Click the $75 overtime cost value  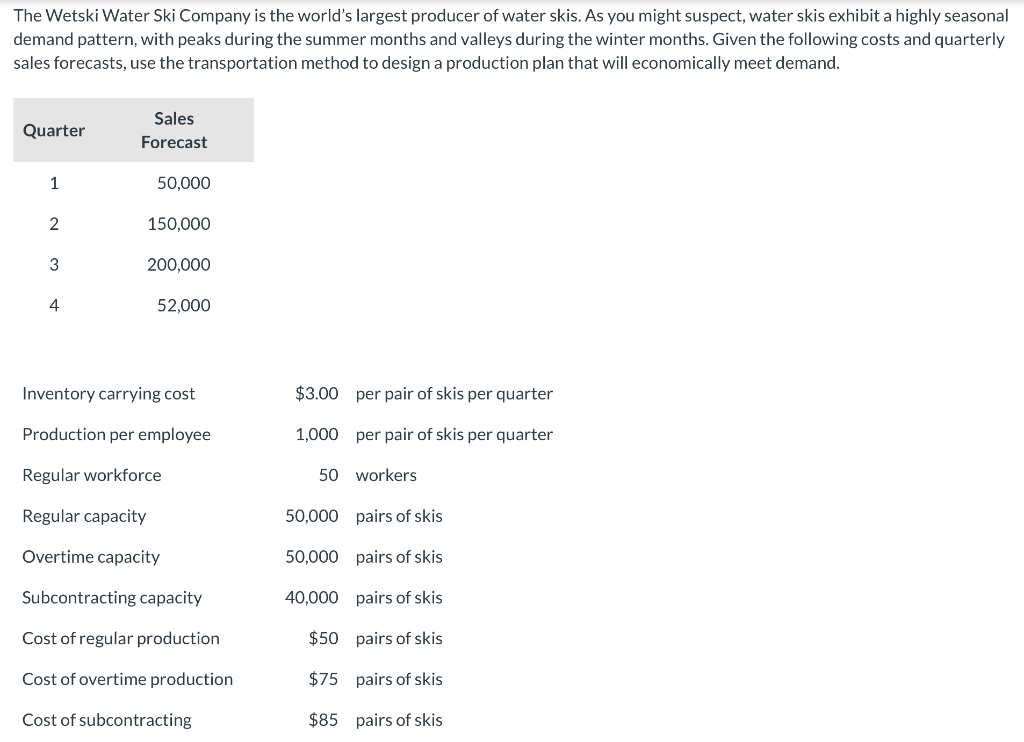point(323,679)
